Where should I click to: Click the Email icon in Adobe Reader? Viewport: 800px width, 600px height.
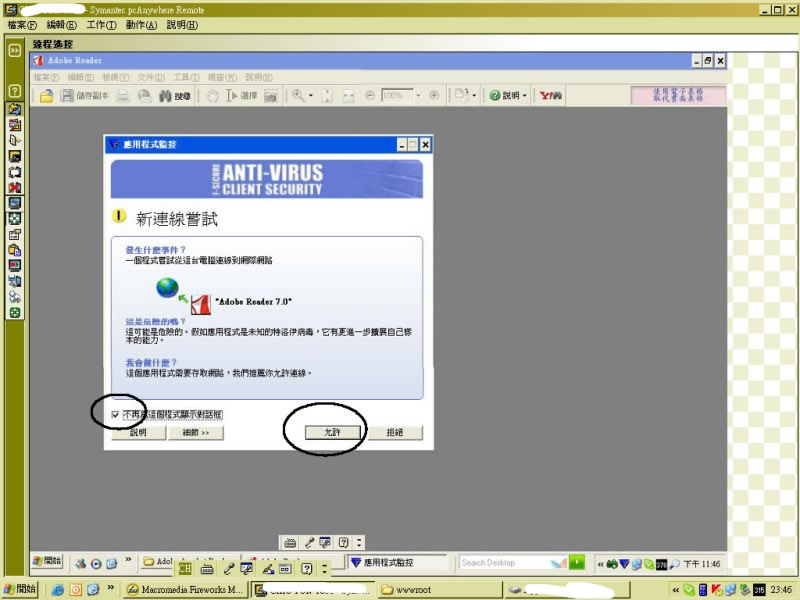pos(145,95)
